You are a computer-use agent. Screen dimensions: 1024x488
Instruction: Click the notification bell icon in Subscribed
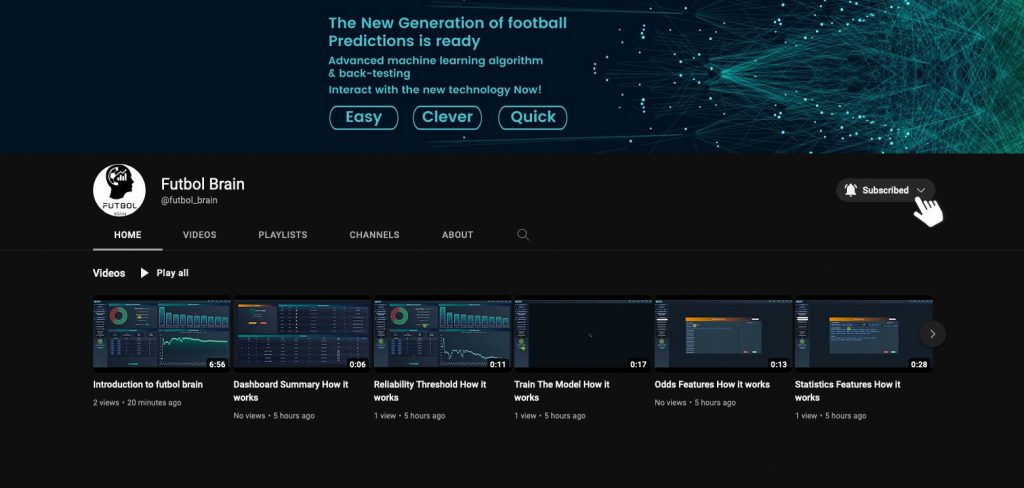click(x=850, y=190)
